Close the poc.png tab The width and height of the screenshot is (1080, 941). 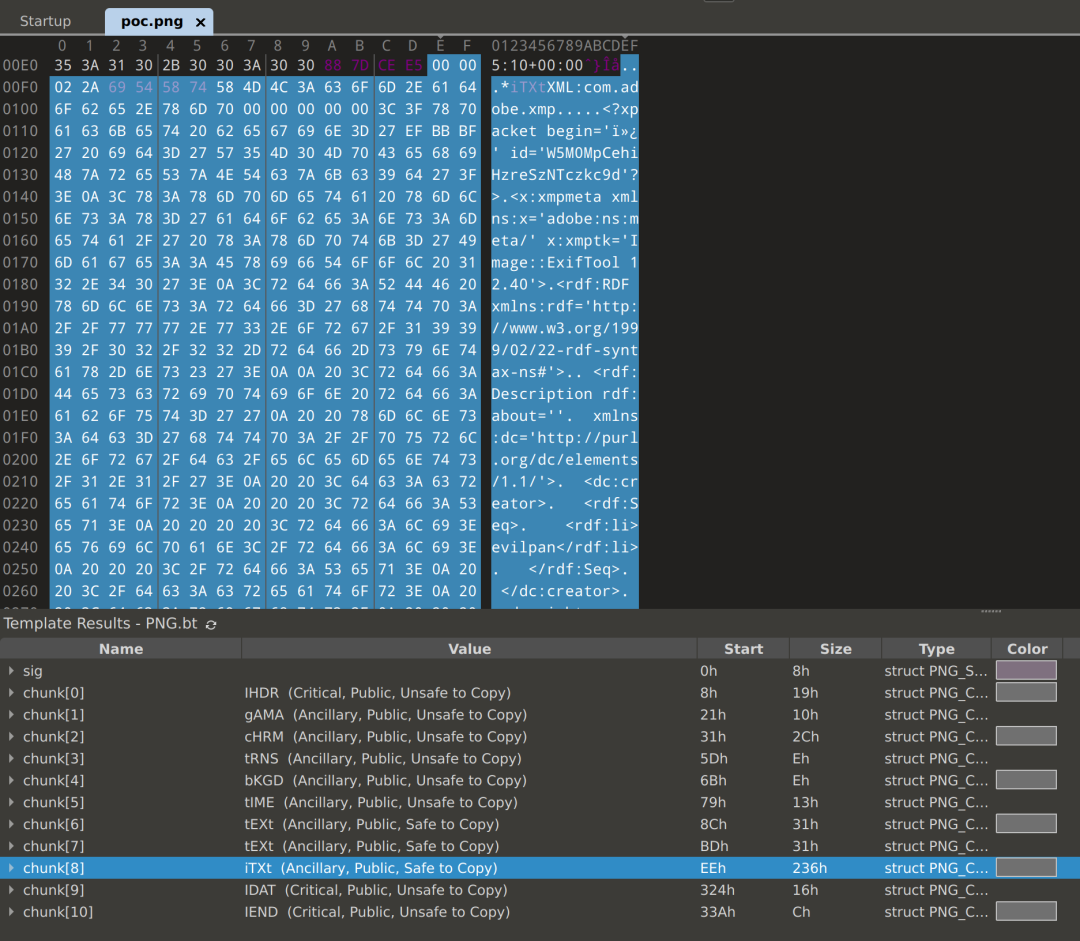200,22
